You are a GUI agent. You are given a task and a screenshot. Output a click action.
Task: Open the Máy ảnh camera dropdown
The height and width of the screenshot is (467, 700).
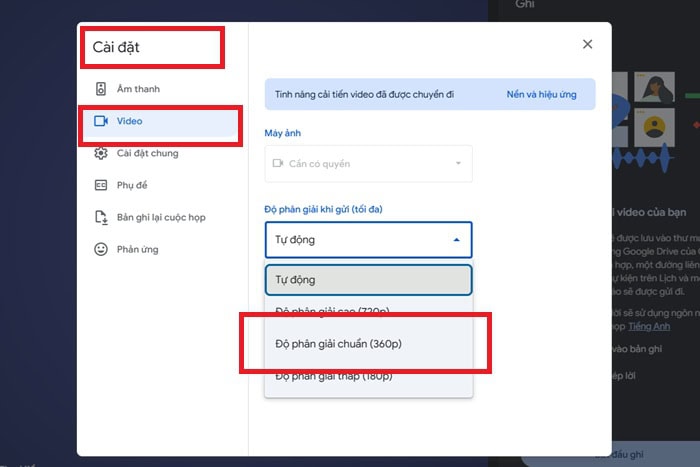368,163
